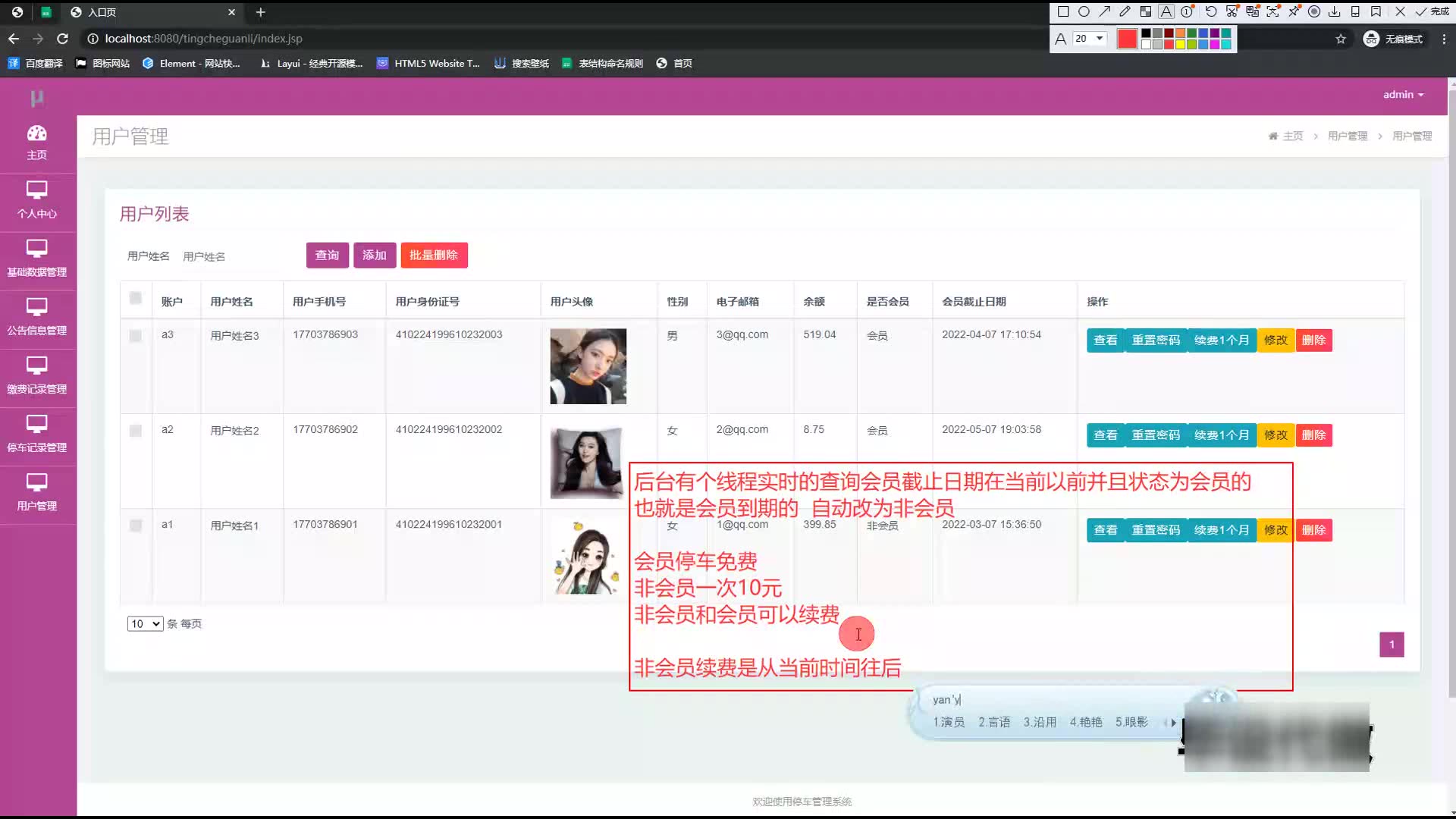Click 查看 for user a3
The image size is (1456, 819).
pos(1106,340)
